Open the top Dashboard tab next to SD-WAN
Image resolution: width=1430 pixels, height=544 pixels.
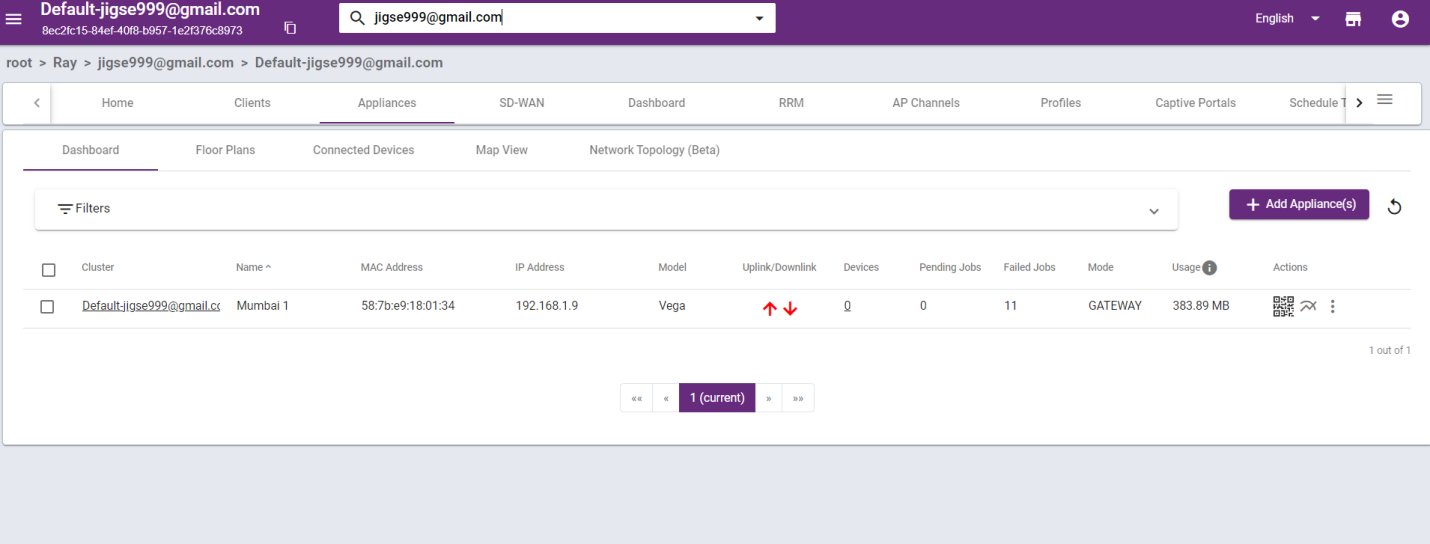(x=656, y=102)
